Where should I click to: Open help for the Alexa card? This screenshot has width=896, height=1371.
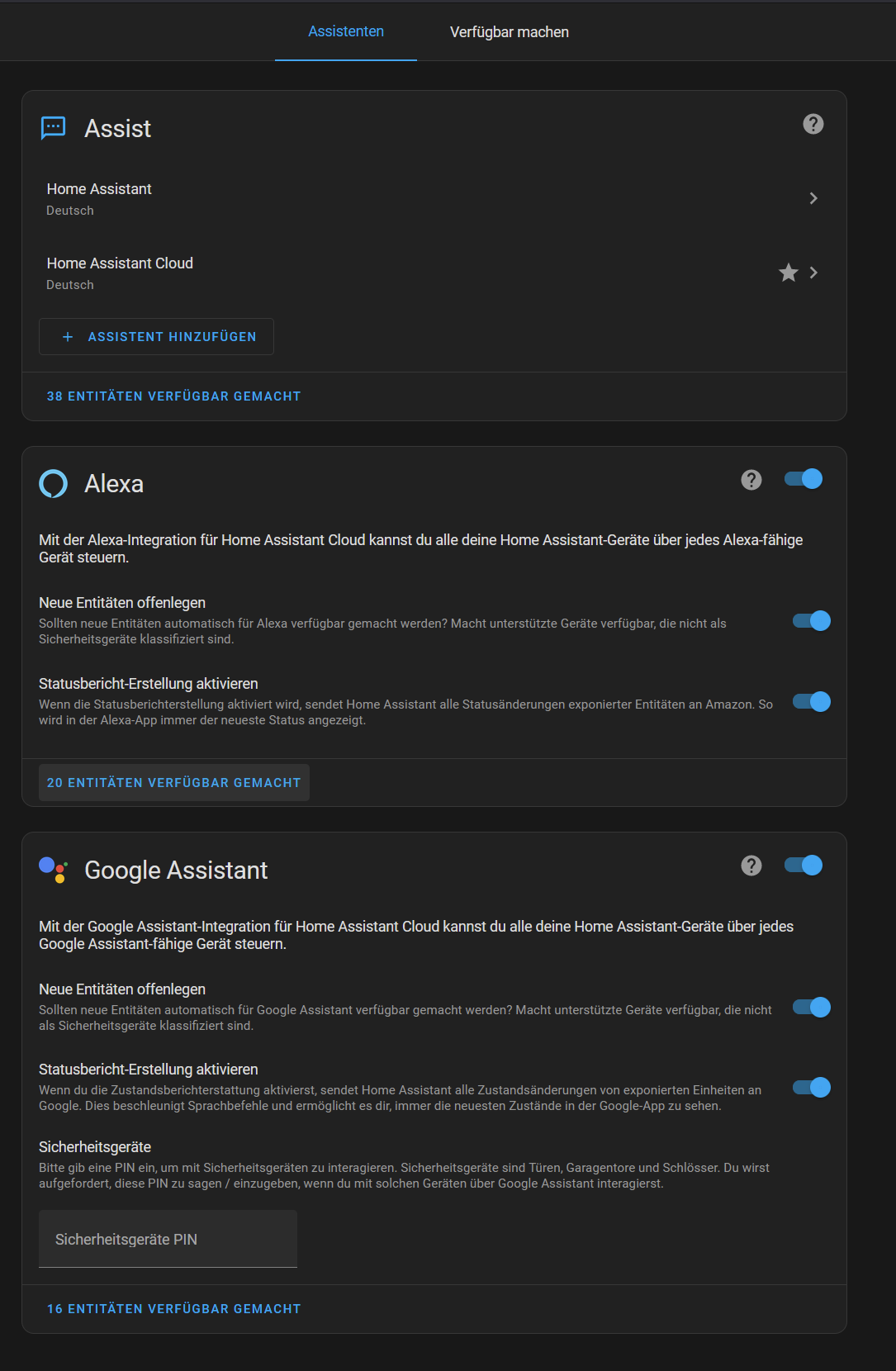pos(751,480)
